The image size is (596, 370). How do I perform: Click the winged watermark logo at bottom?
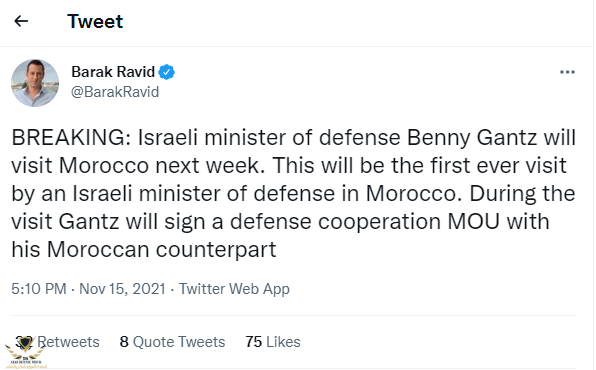(x=25, y=352)
